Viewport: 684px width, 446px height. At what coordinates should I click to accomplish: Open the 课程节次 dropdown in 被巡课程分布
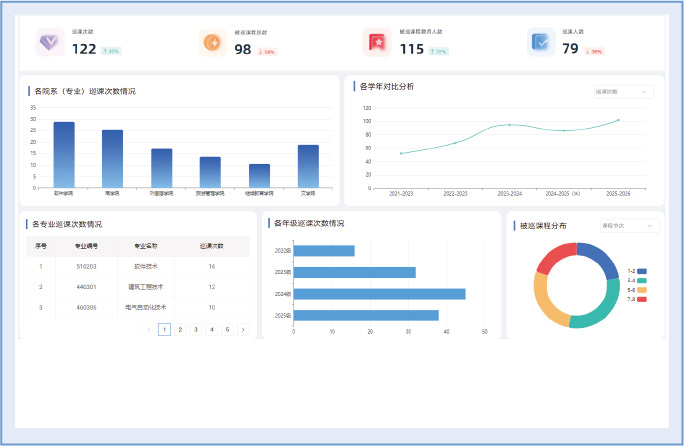(x=629, y=226)
